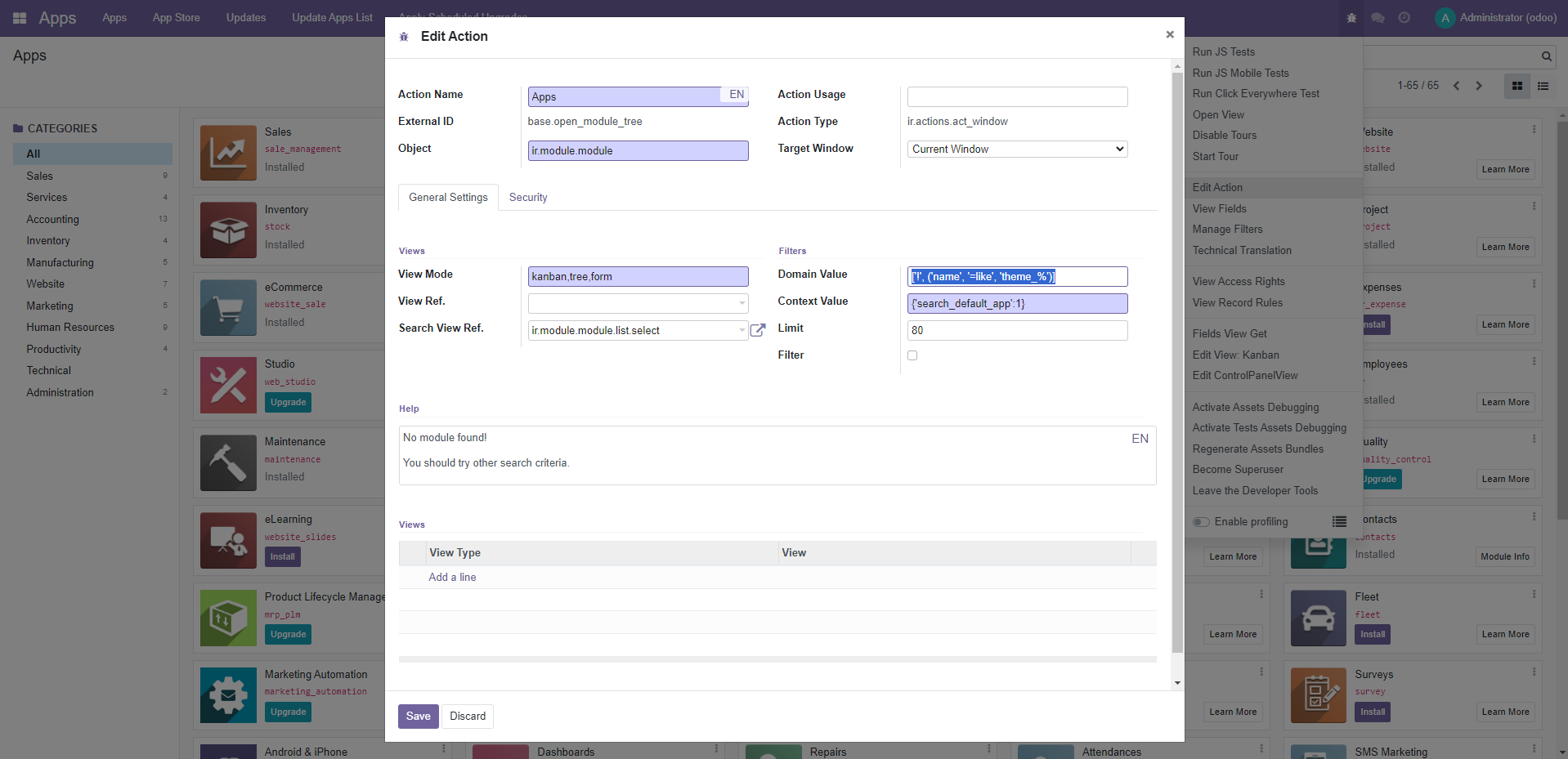Viewport: 1568px width, 759px height.
Task: Click Upgrade button for Studio
Action: tap(288, 402)
